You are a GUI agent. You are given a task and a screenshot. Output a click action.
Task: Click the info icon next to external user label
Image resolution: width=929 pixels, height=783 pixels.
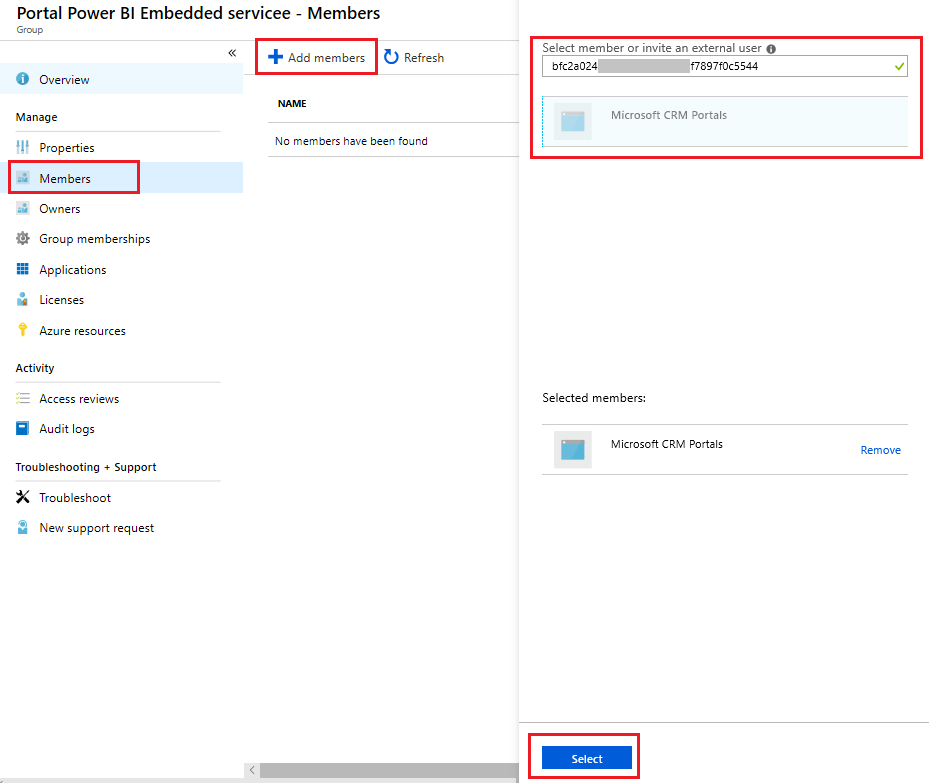pos(771,49)
